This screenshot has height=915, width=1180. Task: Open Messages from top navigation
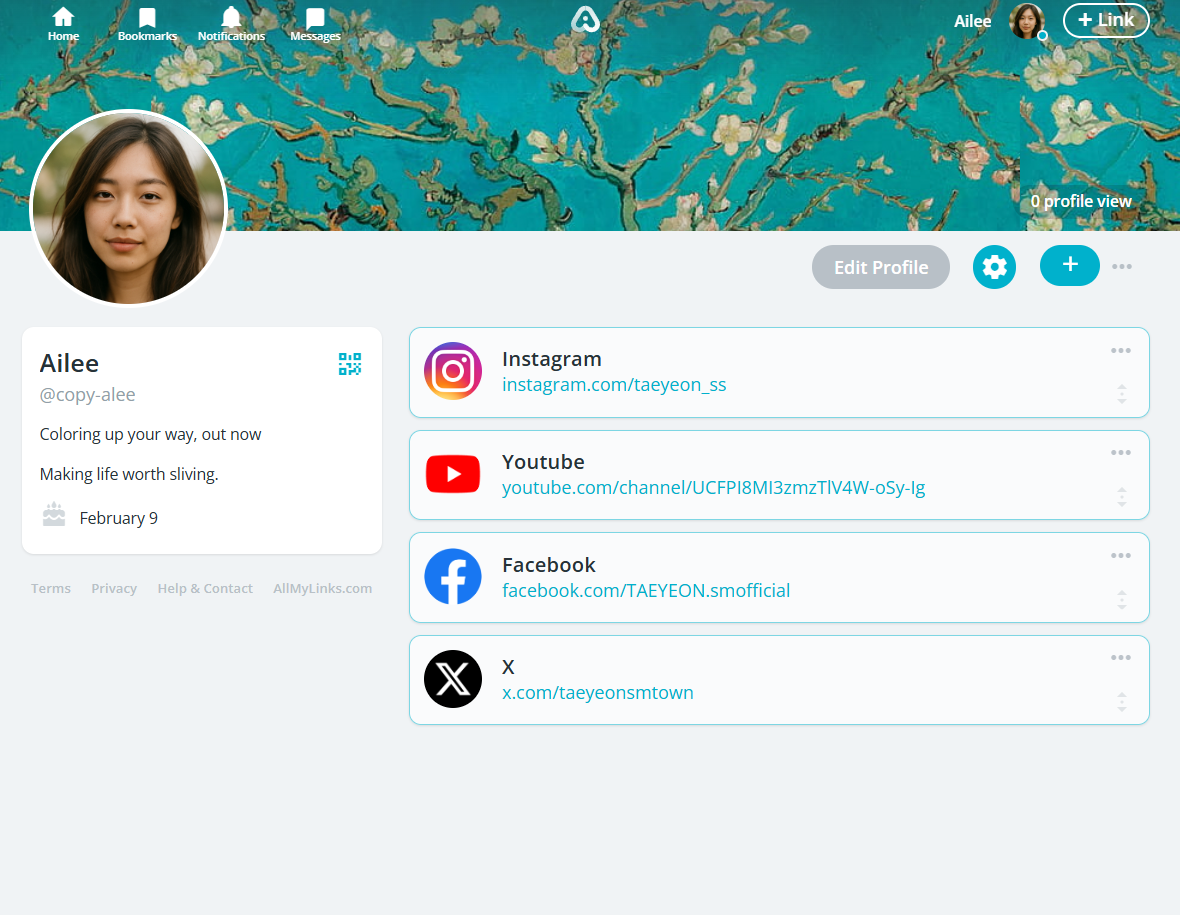(315, 24)
